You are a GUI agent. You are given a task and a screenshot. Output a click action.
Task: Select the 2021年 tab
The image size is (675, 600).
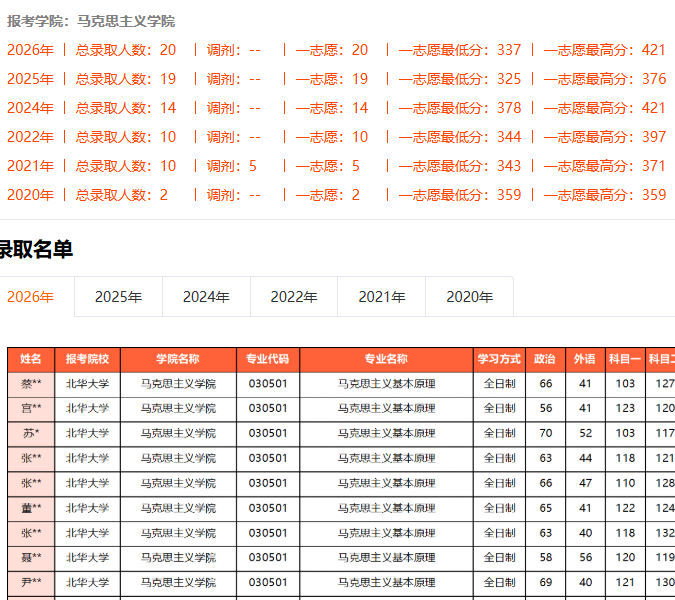pyautogui.click(x=382, y=297)
